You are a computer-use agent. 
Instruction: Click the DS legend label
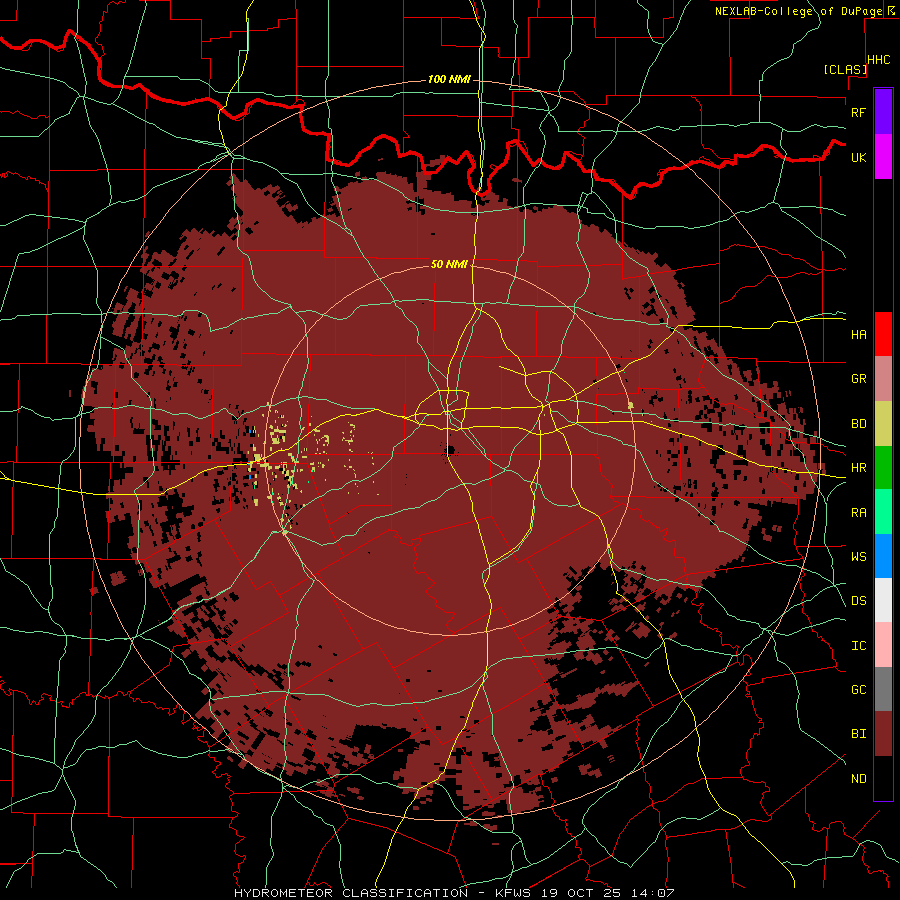[858, 601]
